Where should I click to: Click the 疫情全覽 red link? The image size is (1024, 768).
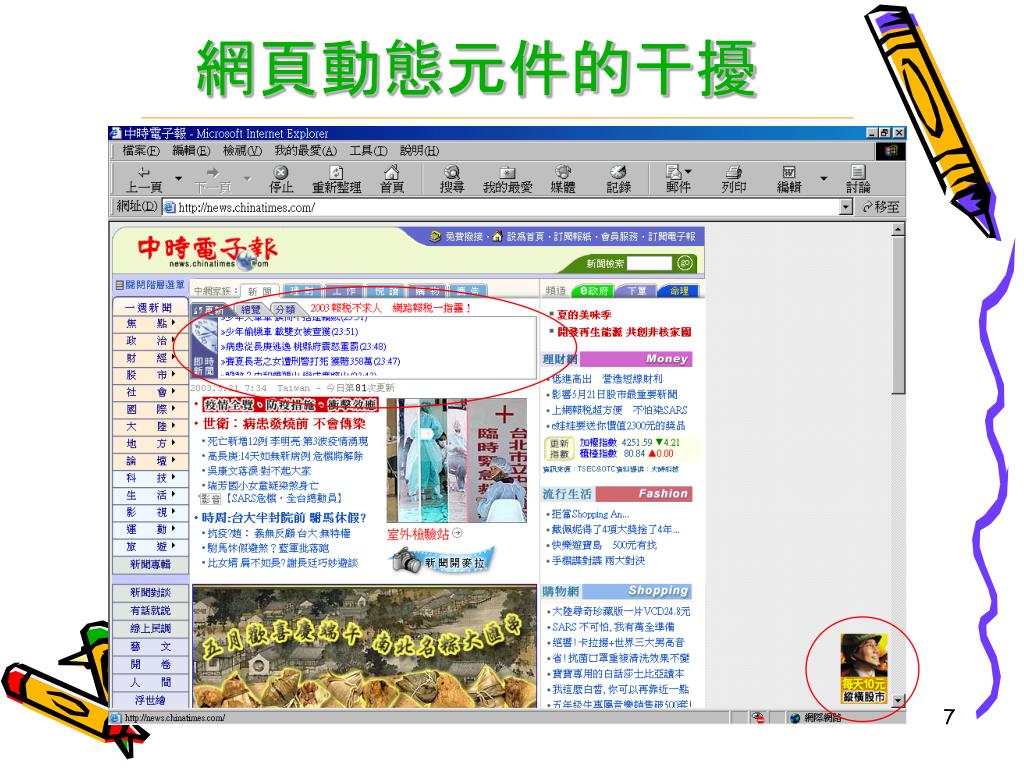(x=228, y=405)
